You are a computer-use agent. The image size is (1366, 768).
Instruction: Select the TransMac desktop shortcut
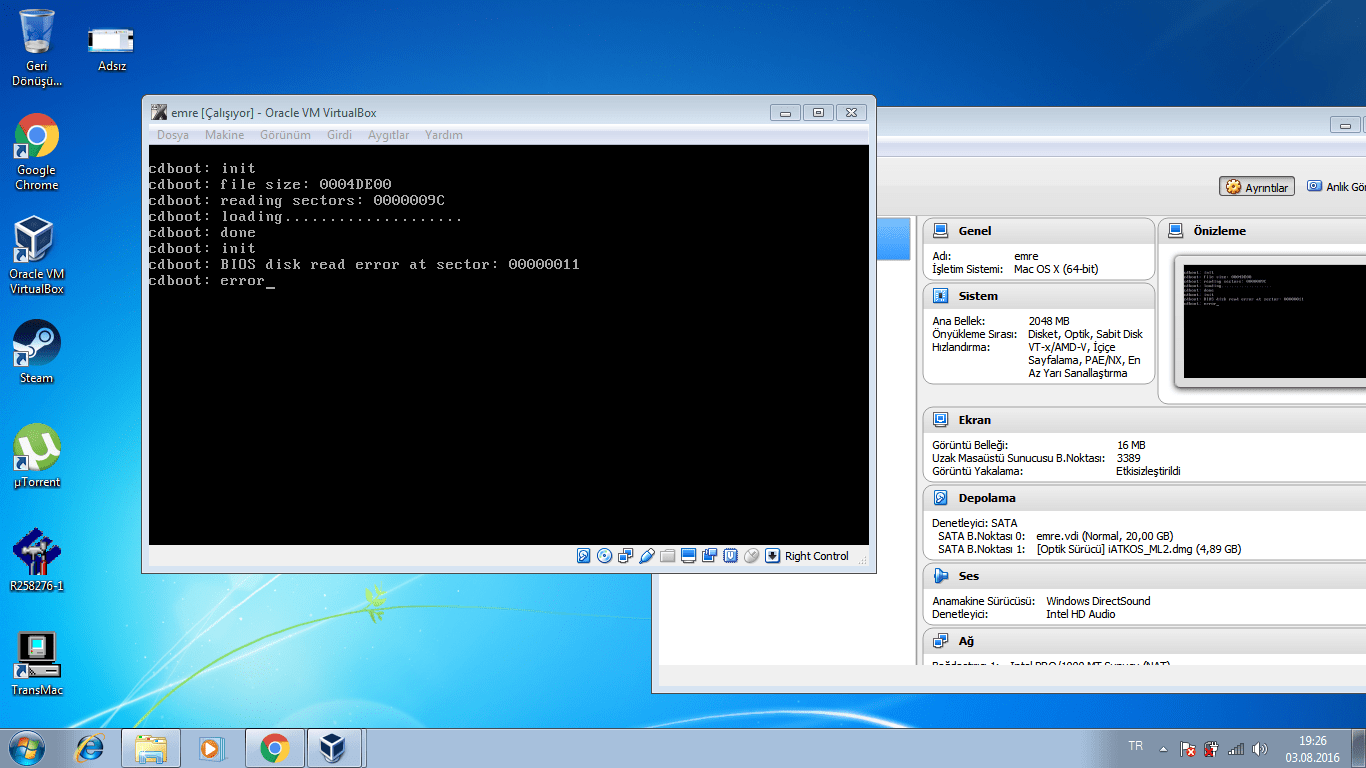click(37, 664)
